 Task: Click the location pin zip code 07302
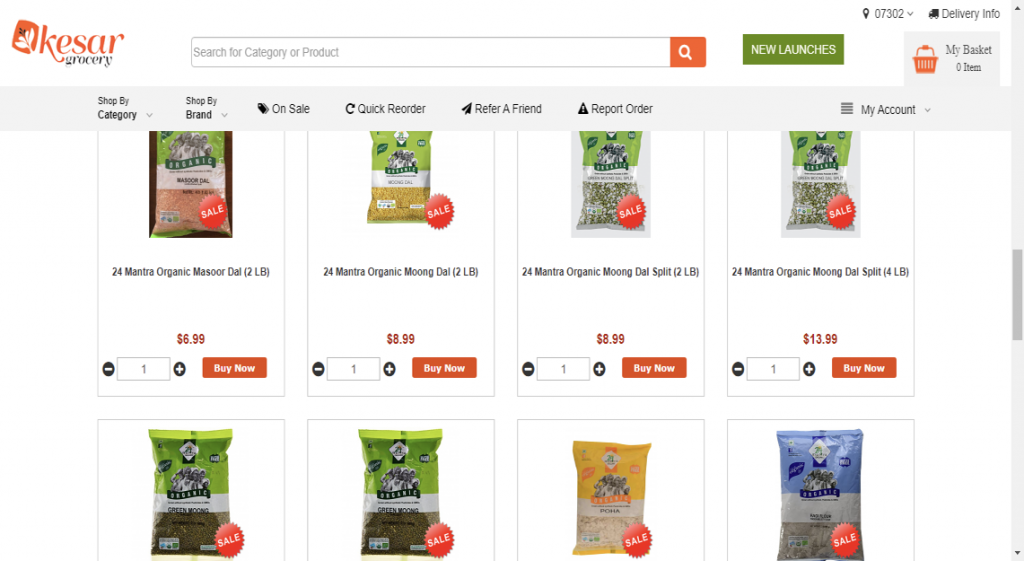(x=888, y=14)
